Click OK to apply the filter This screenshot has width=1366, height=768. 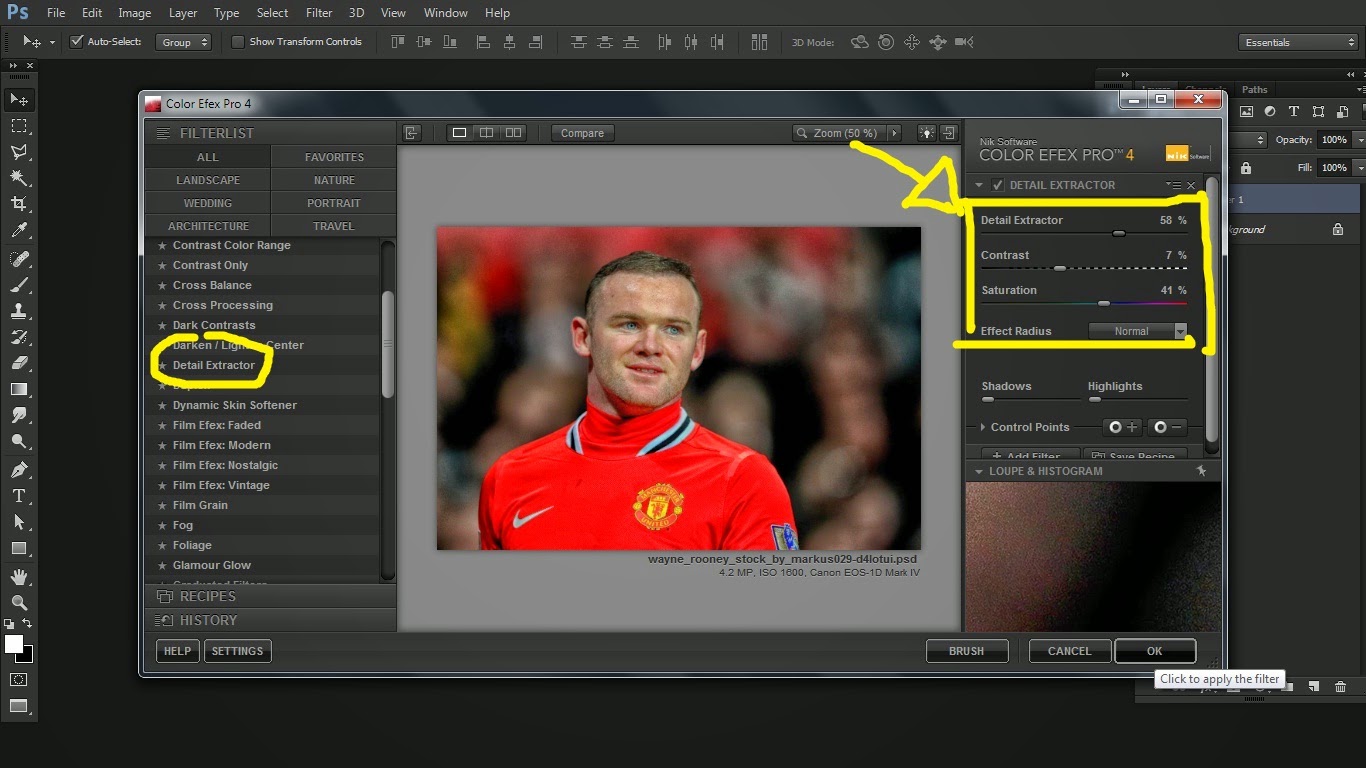tap(1155, 651)
